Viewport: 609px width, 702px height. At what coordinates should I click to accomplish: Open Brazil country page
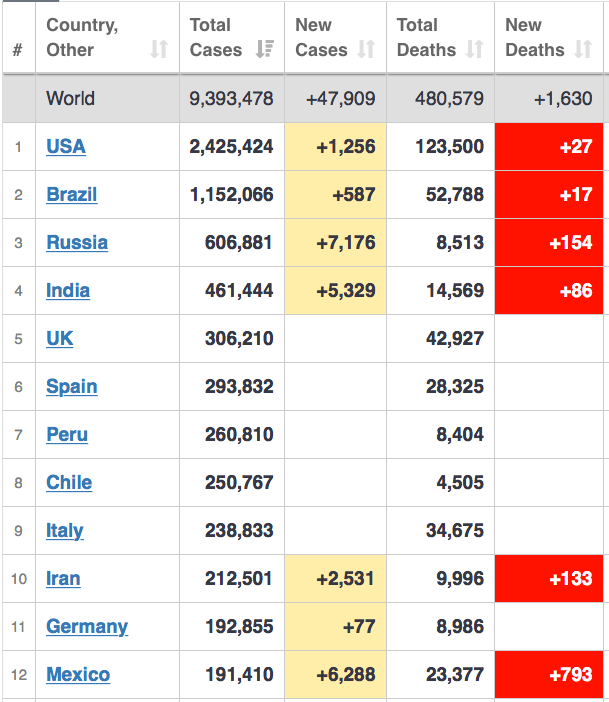pos(72,195)
